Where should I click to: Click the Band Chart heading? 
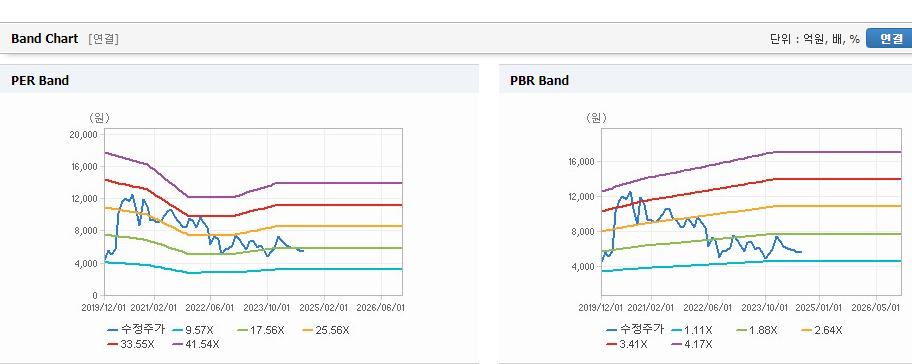point(44,38)
